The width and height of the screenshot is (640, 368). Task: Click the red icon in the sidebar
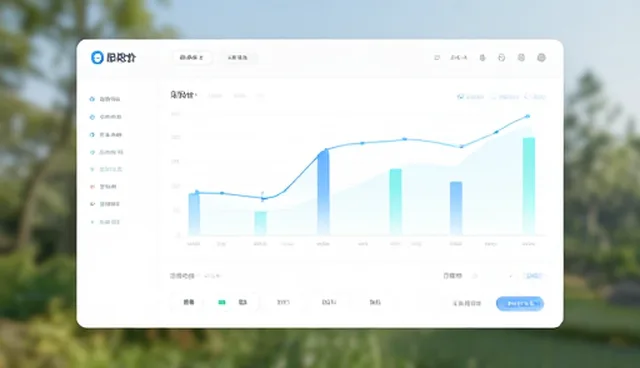92,186
